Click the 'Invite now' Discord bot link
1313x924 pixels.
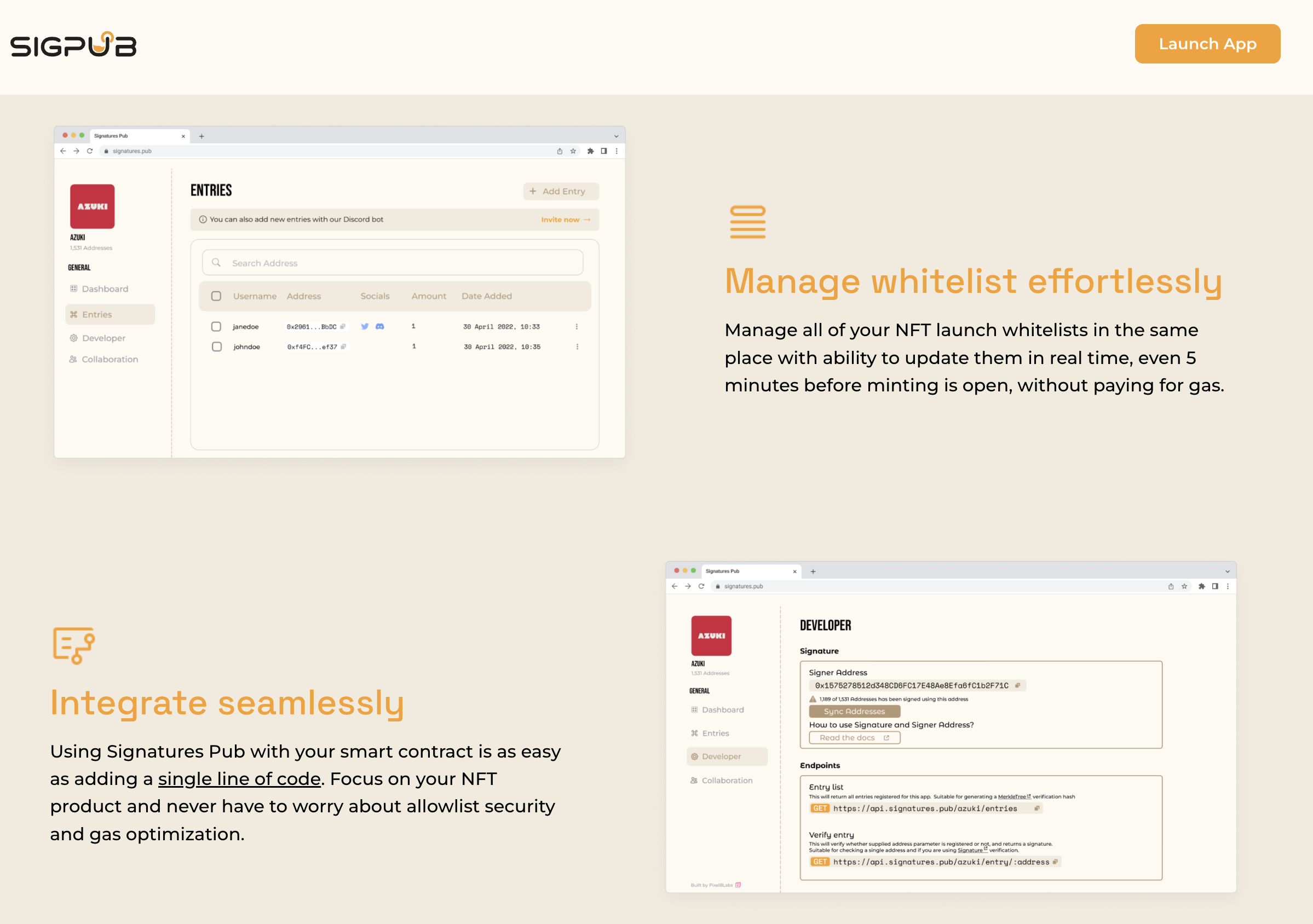point(566,220)
